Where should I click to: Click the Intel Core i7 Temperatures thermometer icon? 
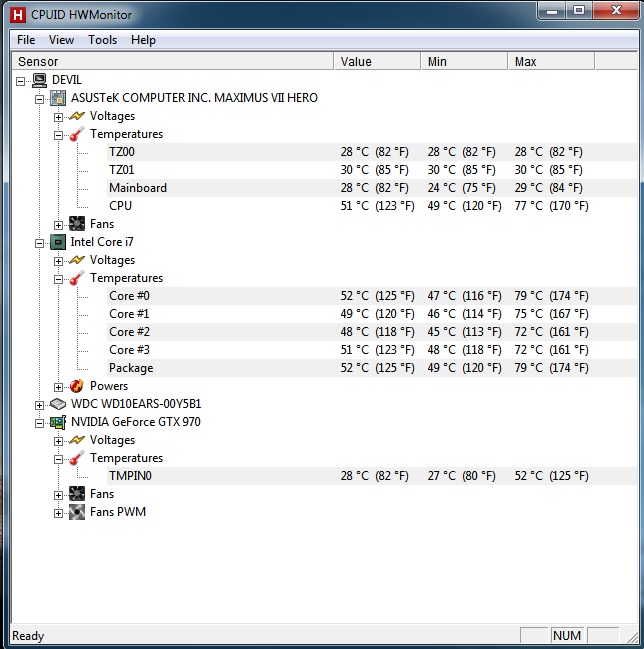[x=77, y=278]
